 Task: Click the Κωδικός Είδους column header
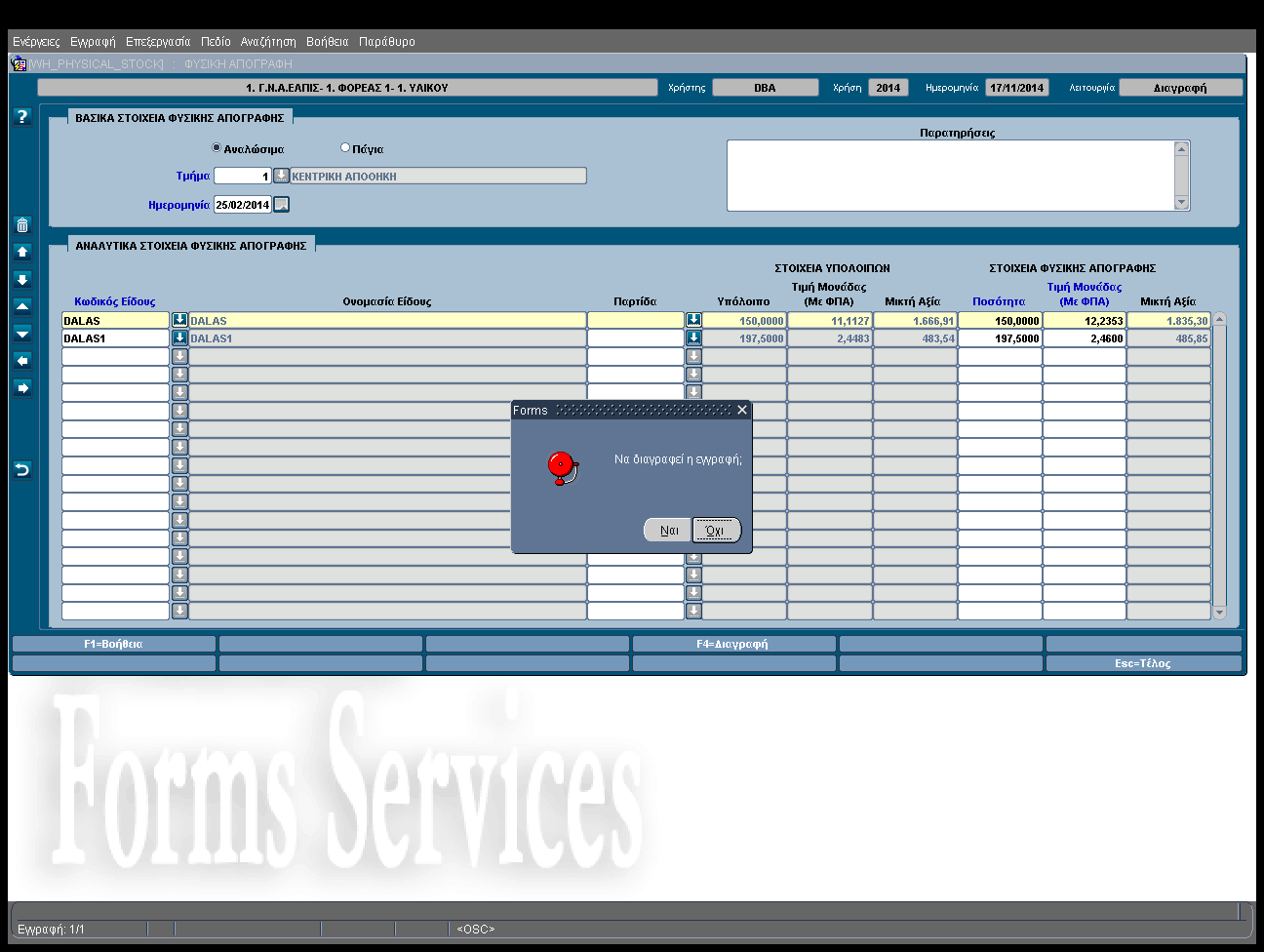115,301
